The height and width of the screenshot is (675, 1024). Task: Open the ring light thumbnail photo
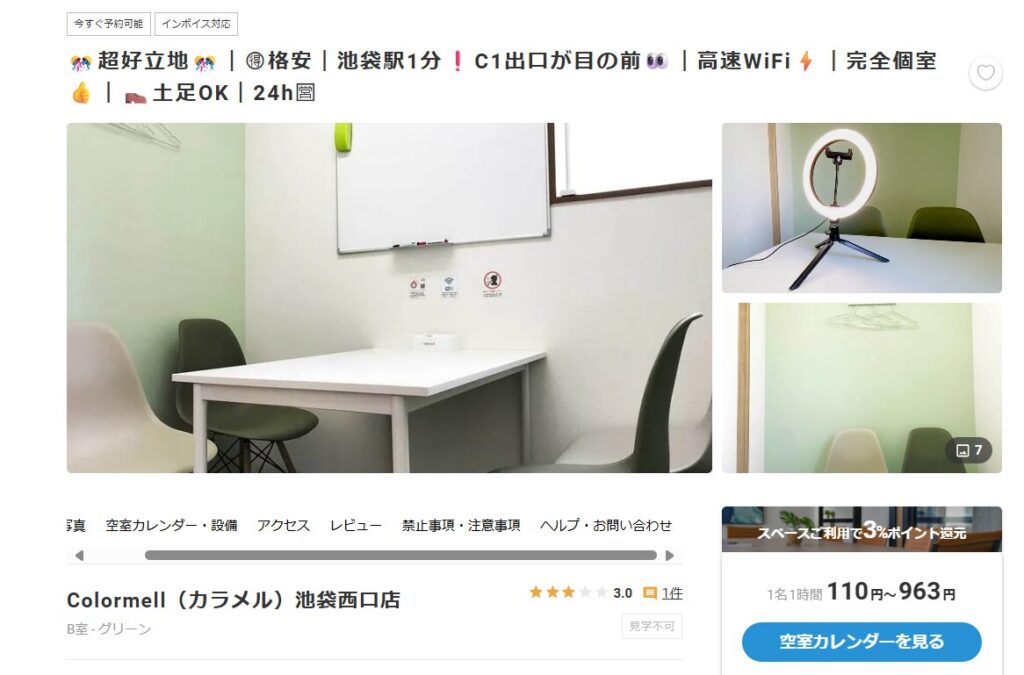[861, 208]
